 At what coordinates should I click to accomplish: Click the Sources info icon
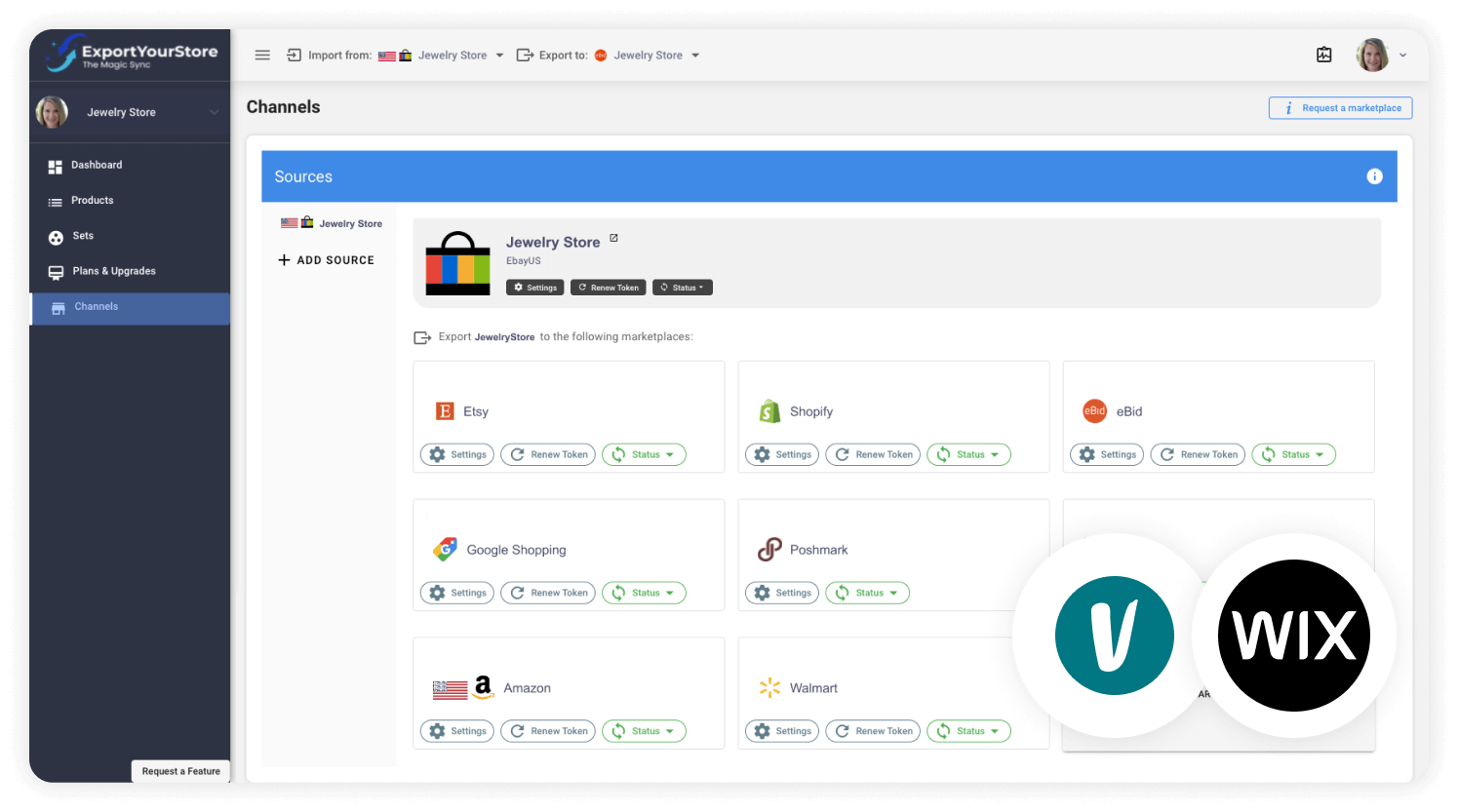tap(1374, 176)
